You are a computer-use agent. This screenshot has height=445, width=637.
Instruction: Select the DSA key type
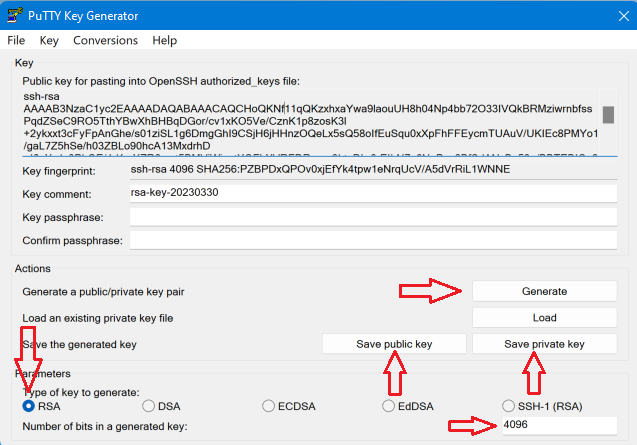149,406
